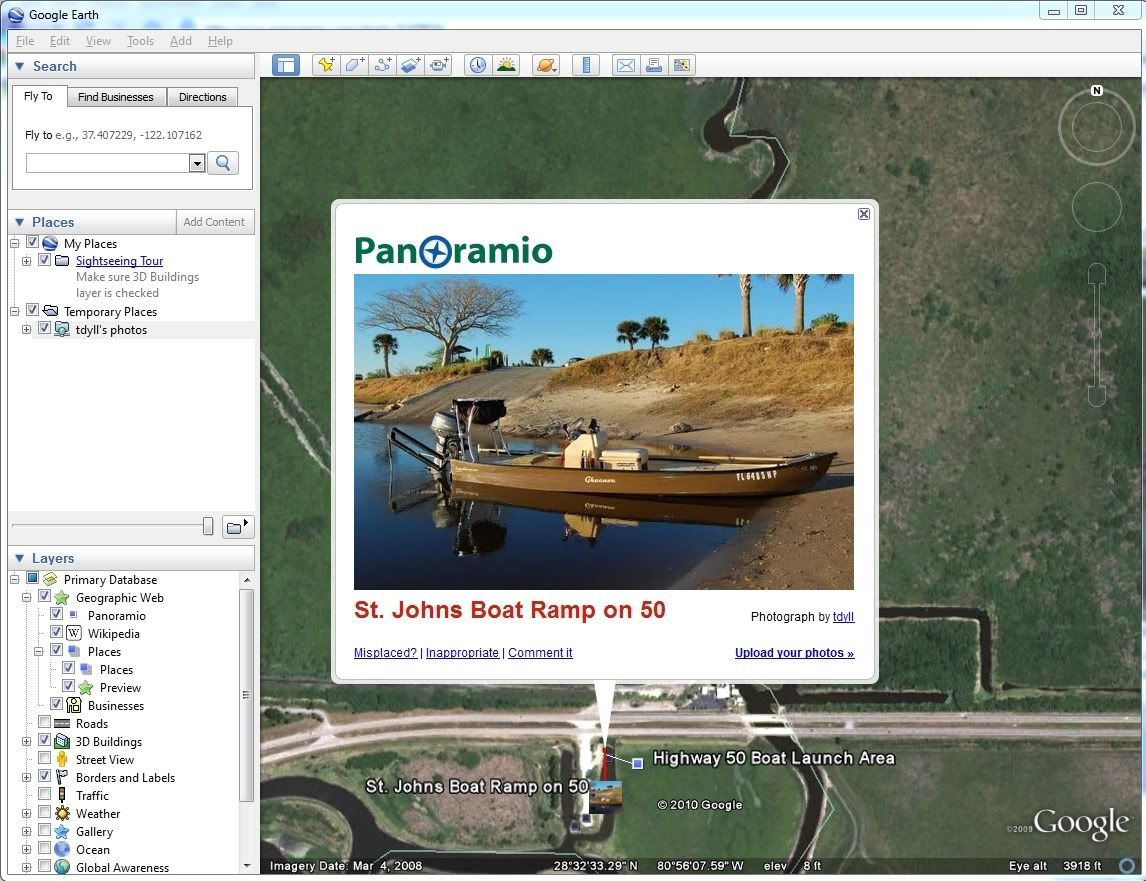Enable the Street View checkbox
The width and height of the screenshot is (1146, 881).
tap(45, 758)
